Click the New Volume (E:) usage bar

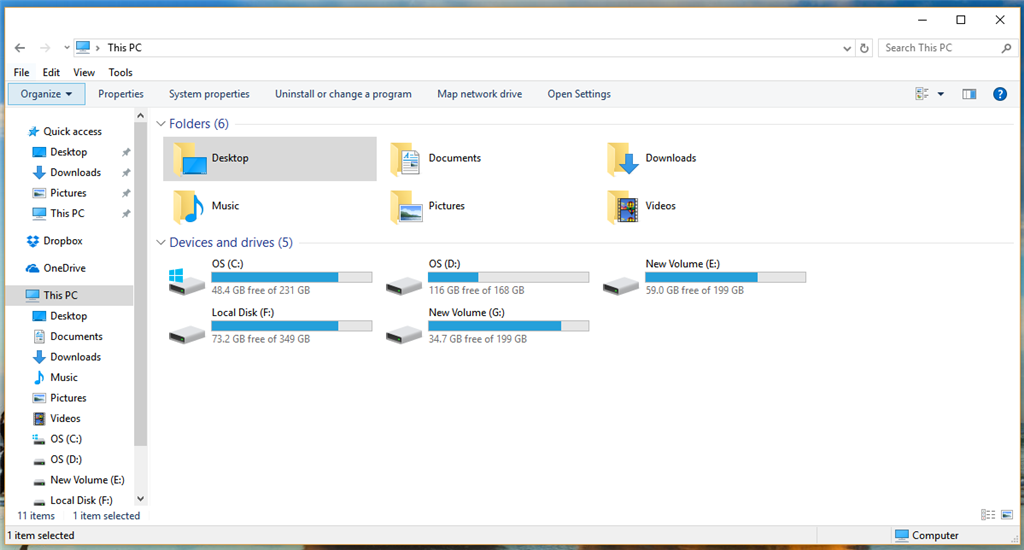[726, 277]
